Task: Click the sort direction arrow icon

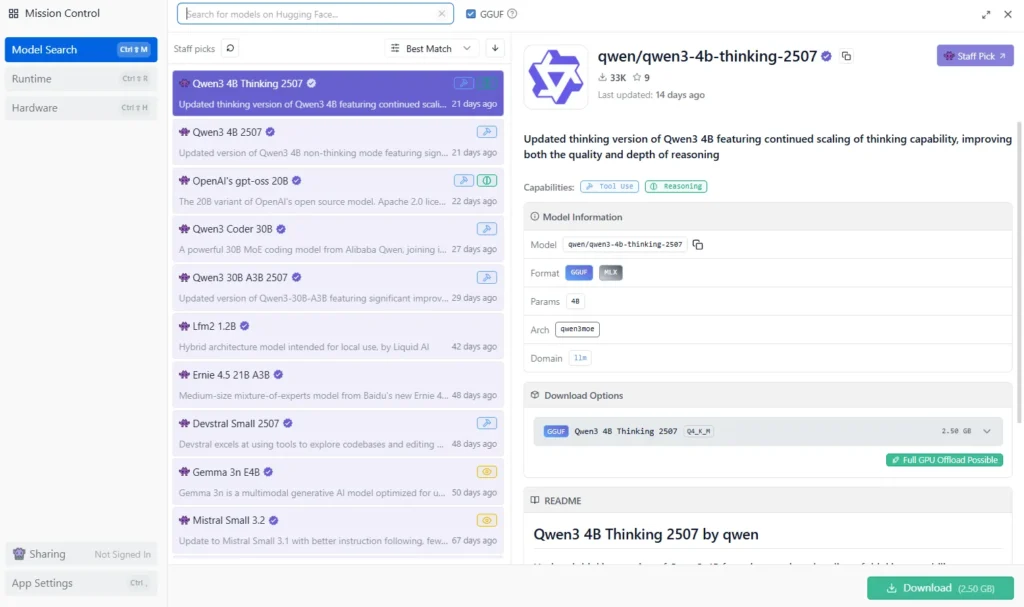Action: pos(494,48)
